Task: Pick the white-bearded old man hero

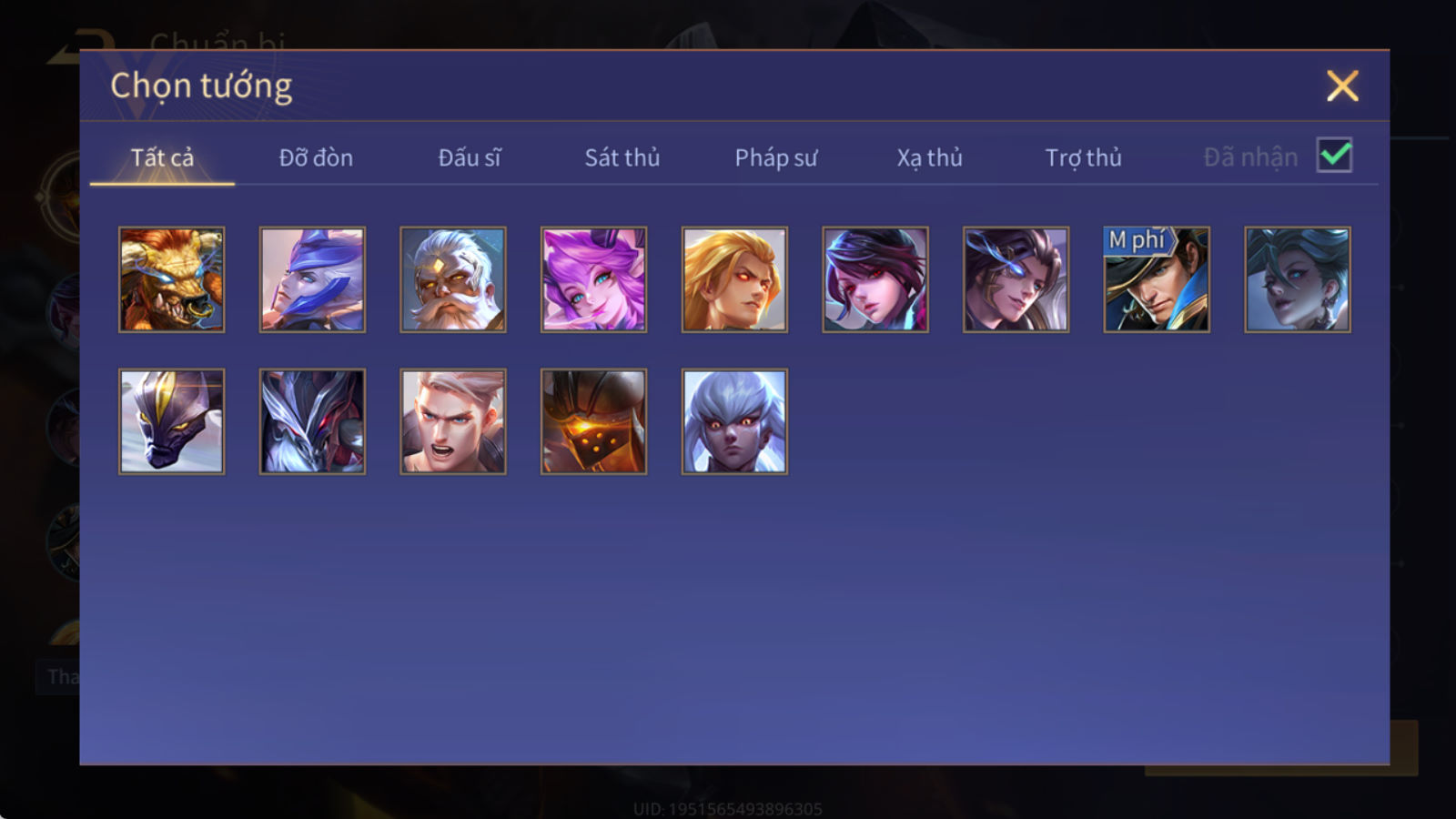Action: pyautogui.click(x=452, y=279)
